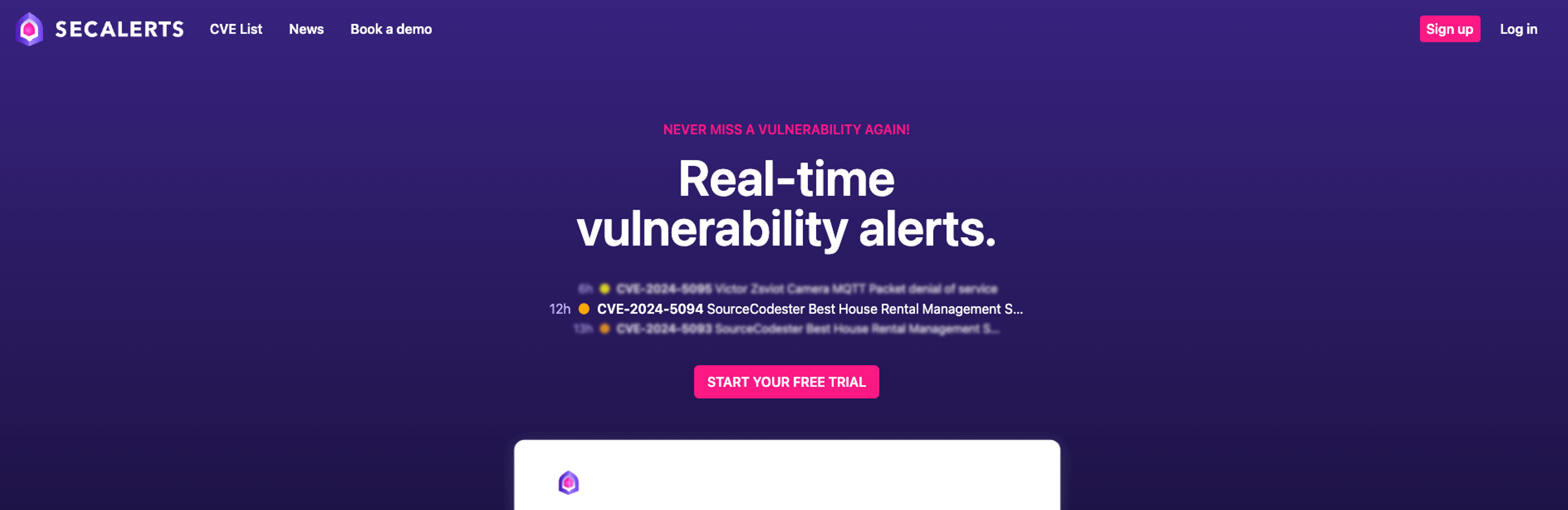Expand the Book a demo dropdown

coord(390,28)
